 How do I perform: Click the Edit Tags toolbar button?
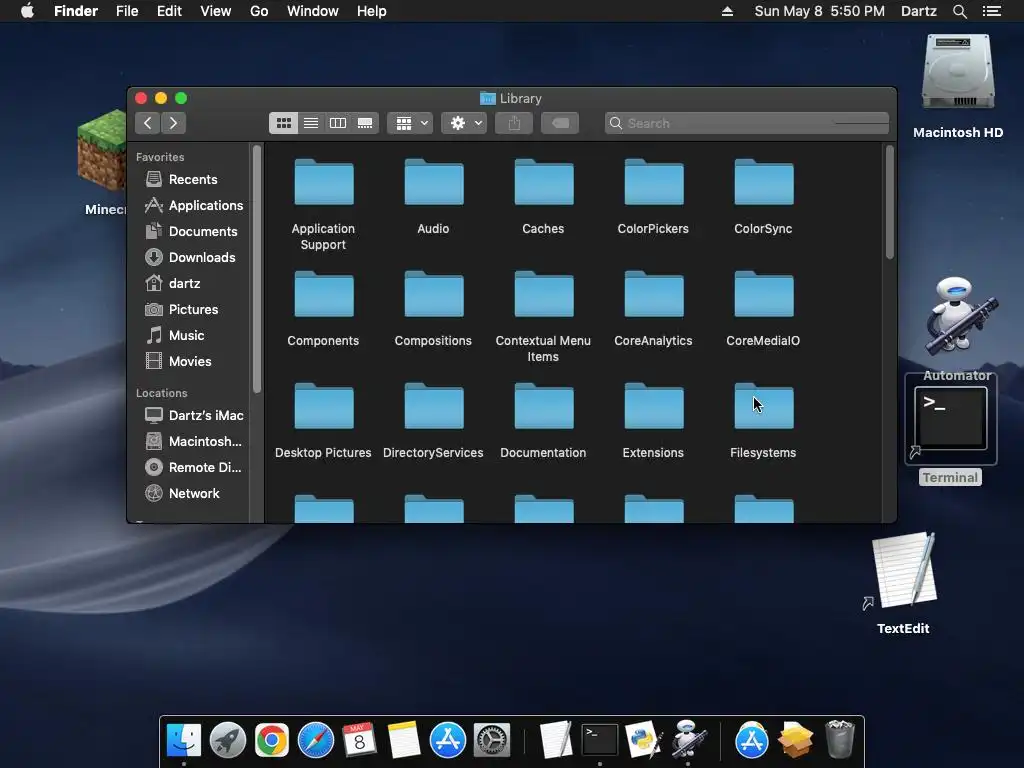pos(560,123)
